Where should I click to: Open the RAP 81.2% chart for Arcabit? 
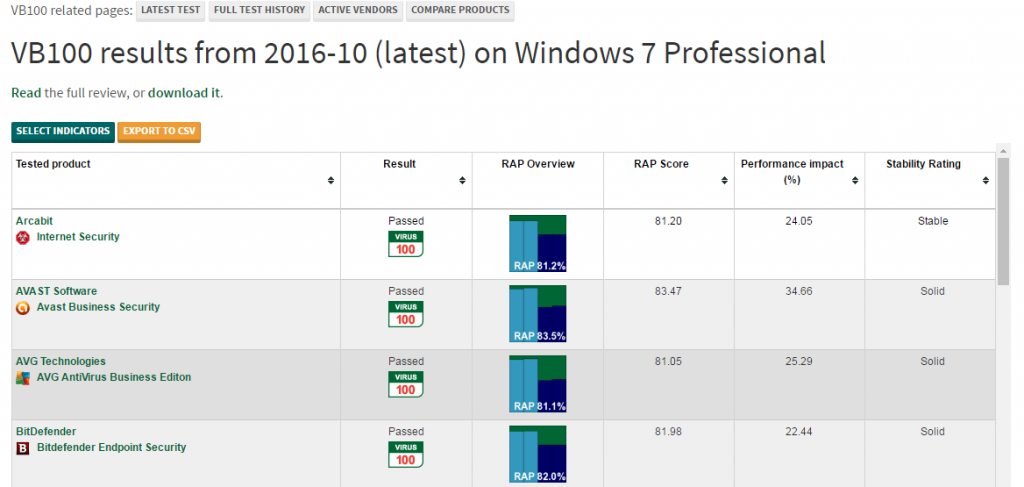537,244
